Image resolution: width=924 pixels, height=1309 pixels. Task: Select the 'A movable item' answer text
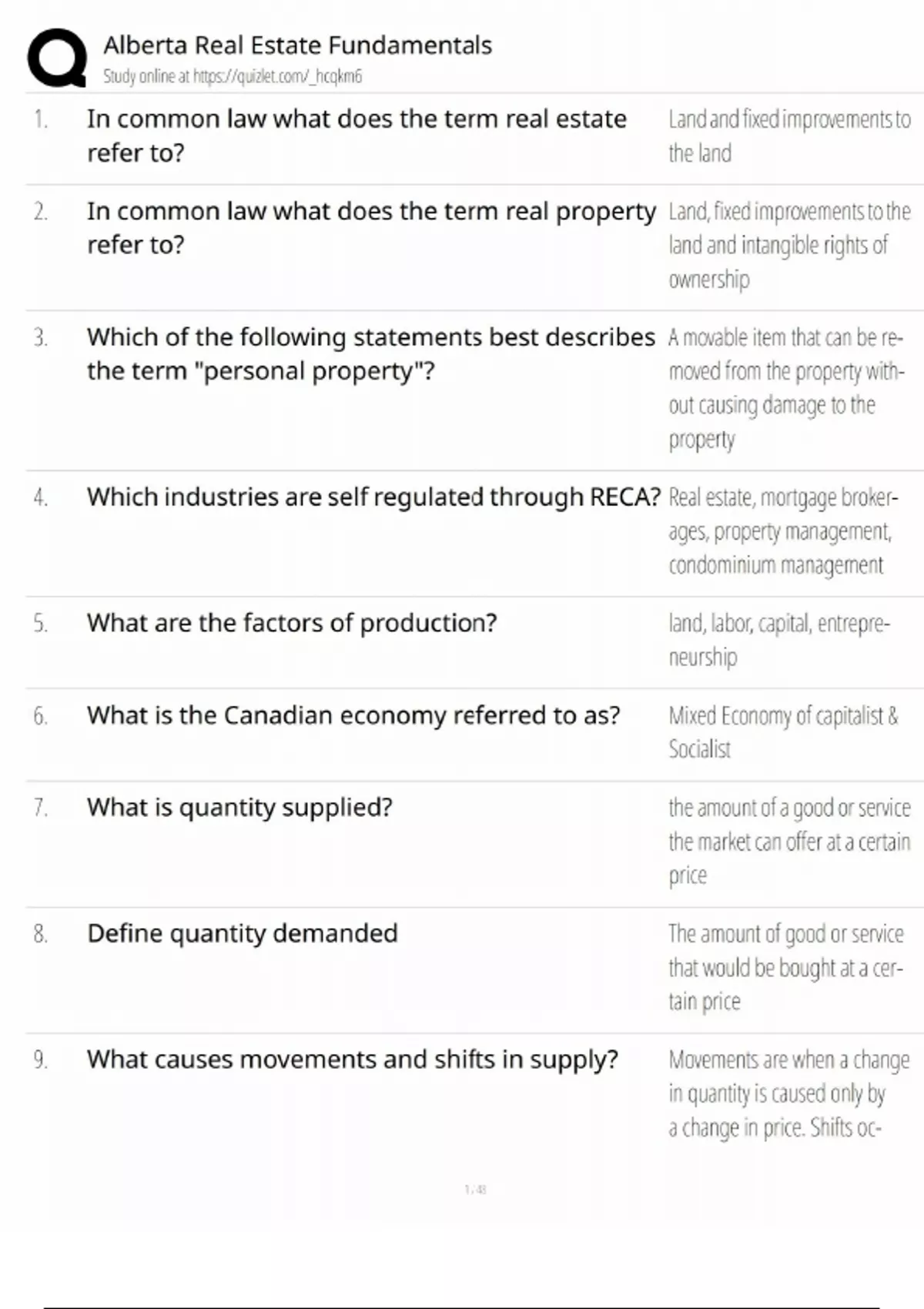(785, 388)
